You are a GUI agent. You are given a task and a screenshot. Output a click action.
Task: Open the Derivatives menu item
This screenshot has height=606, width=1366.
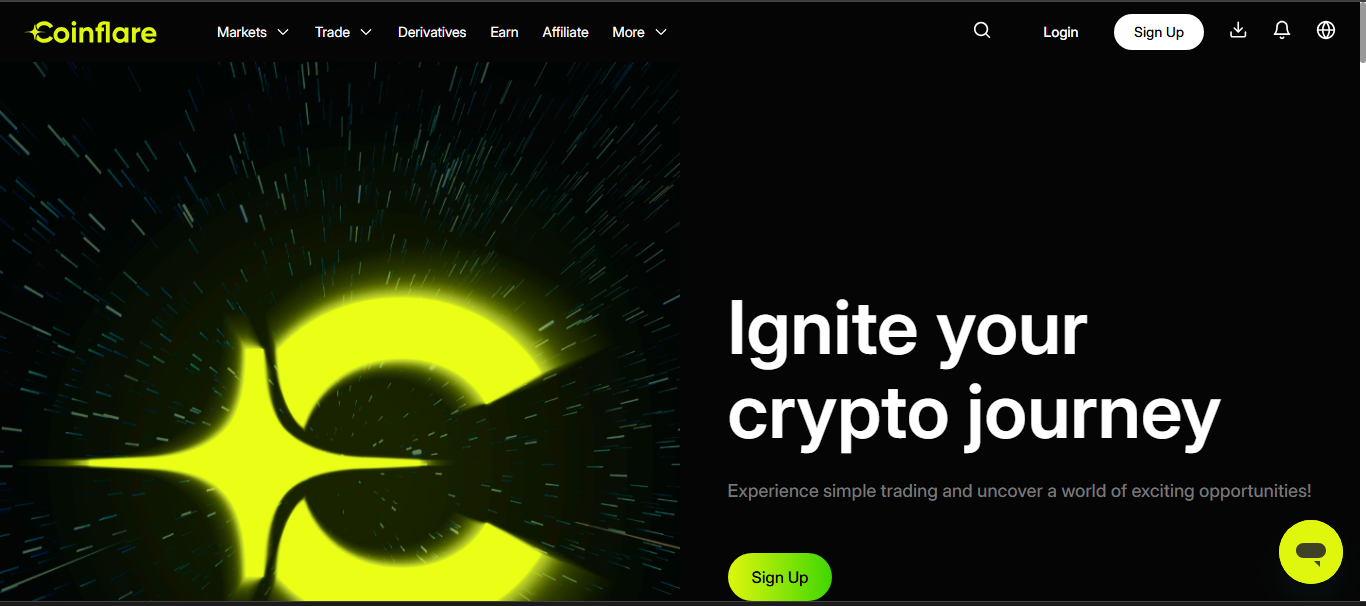pyautogui.click(x=432, y=32)
